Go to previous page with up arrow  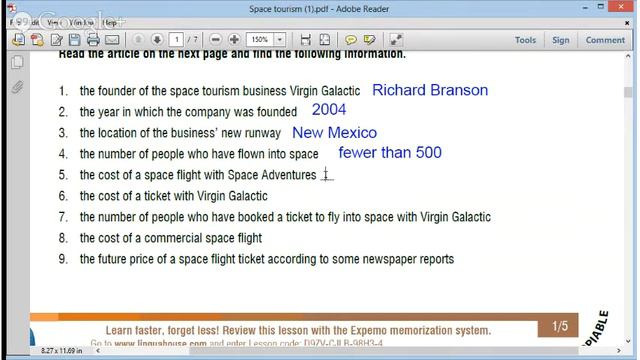(138, 40)
